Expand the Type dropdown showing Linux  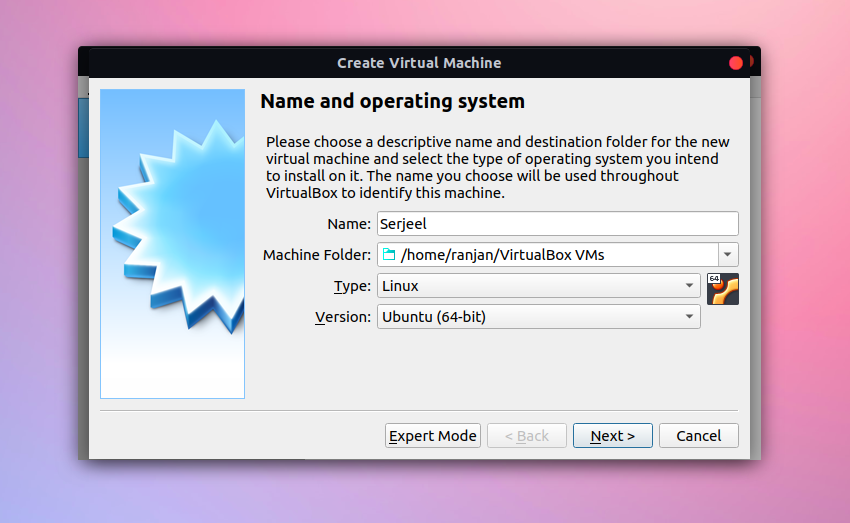click(x=538, y=286)
